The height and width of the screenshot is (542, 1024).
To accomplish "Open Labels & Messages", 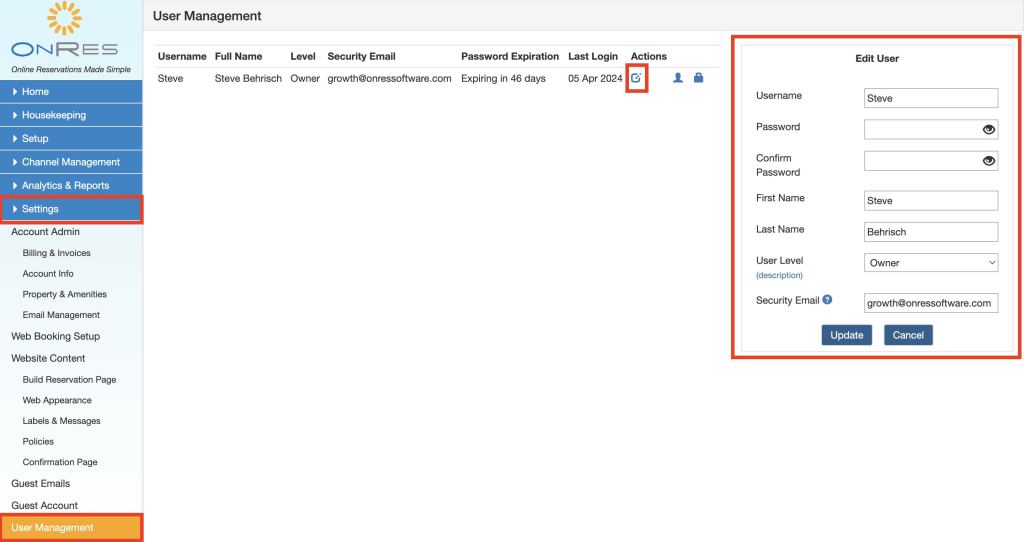I will point(61,421).
